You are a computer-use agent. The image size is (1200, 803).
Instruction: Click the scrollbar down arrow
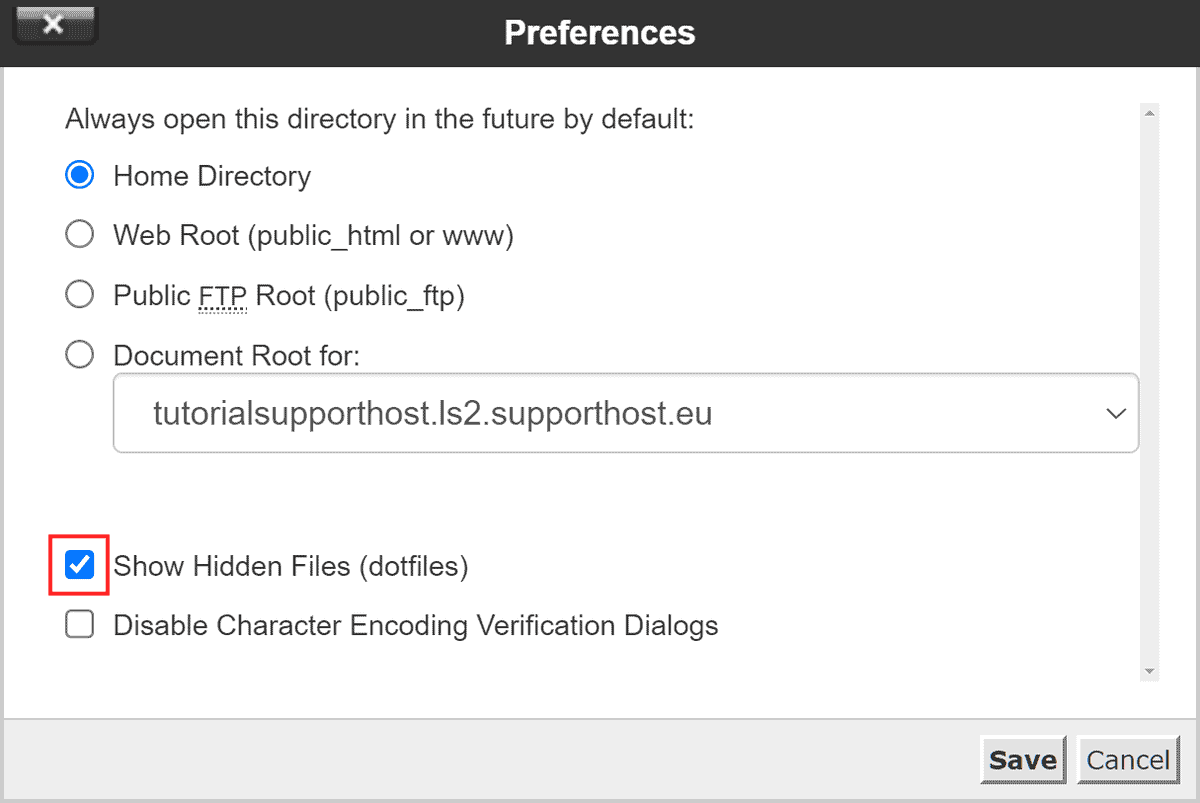[1148, 671]
